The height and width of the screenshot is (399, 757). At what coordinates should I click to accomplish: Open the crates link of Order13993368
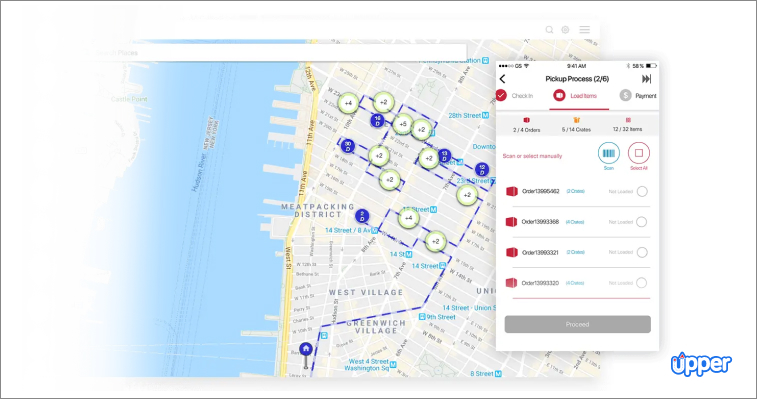point(575,222)
